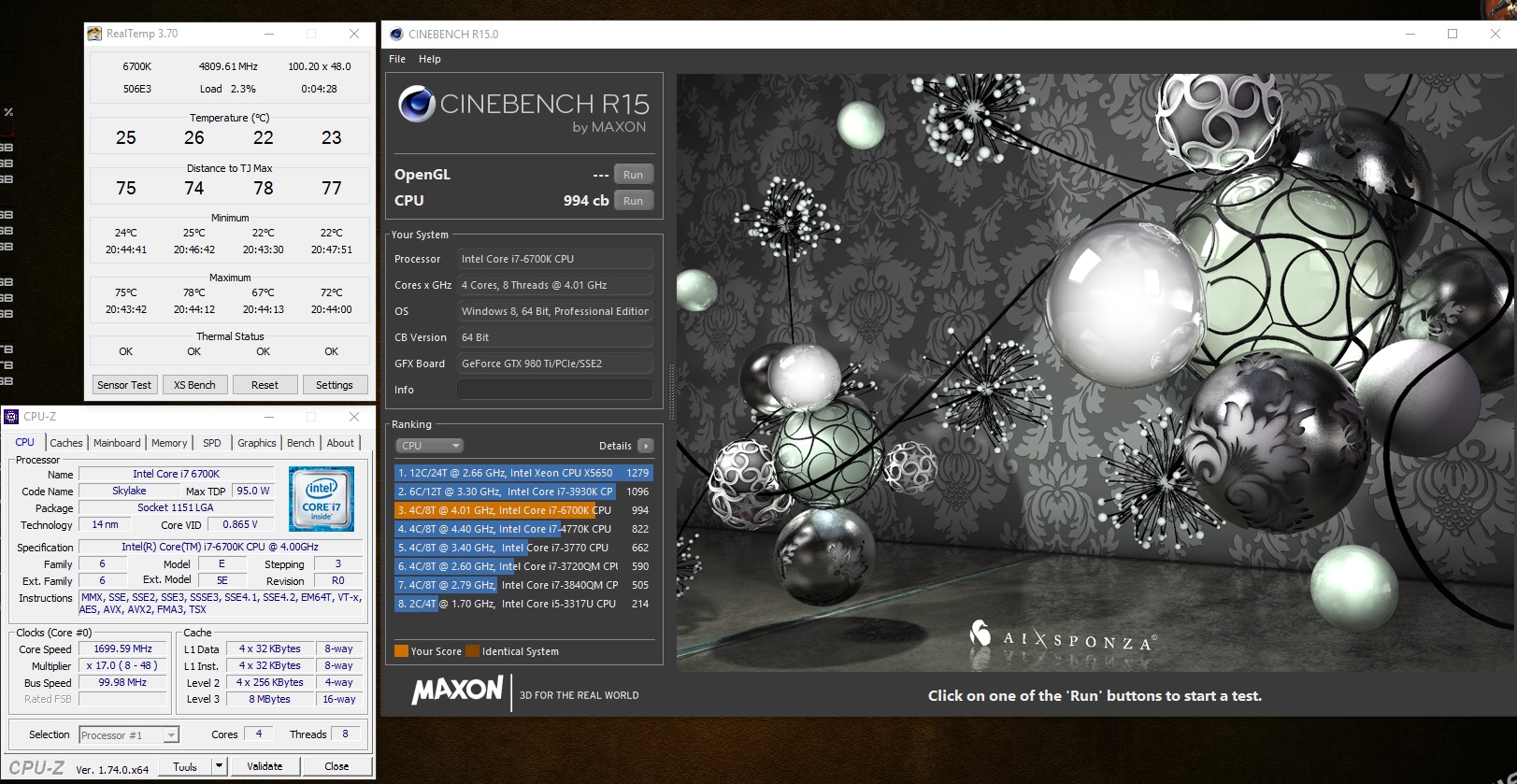Image resolution: width=1517 pixels, height=784 pixels.
Task: Click the Cinebench R15 logo sphere icon
Action: (x=417, y=104)
